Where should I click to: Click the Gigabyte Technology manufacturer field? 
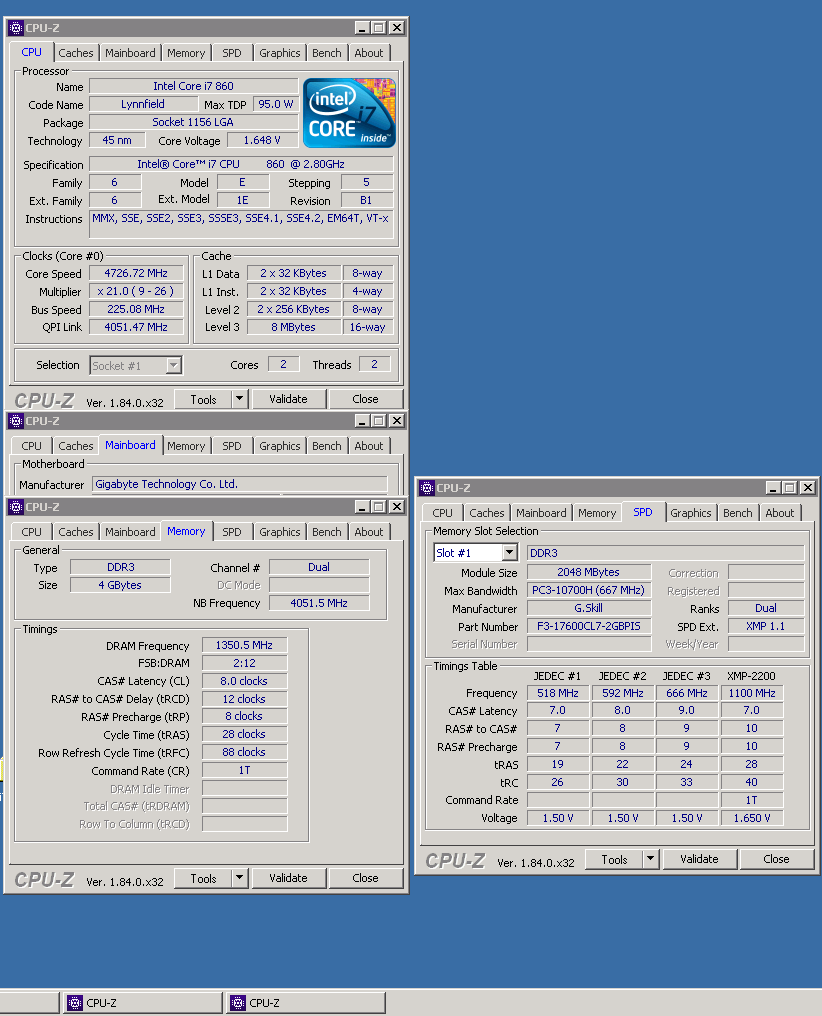pos(240,484)
